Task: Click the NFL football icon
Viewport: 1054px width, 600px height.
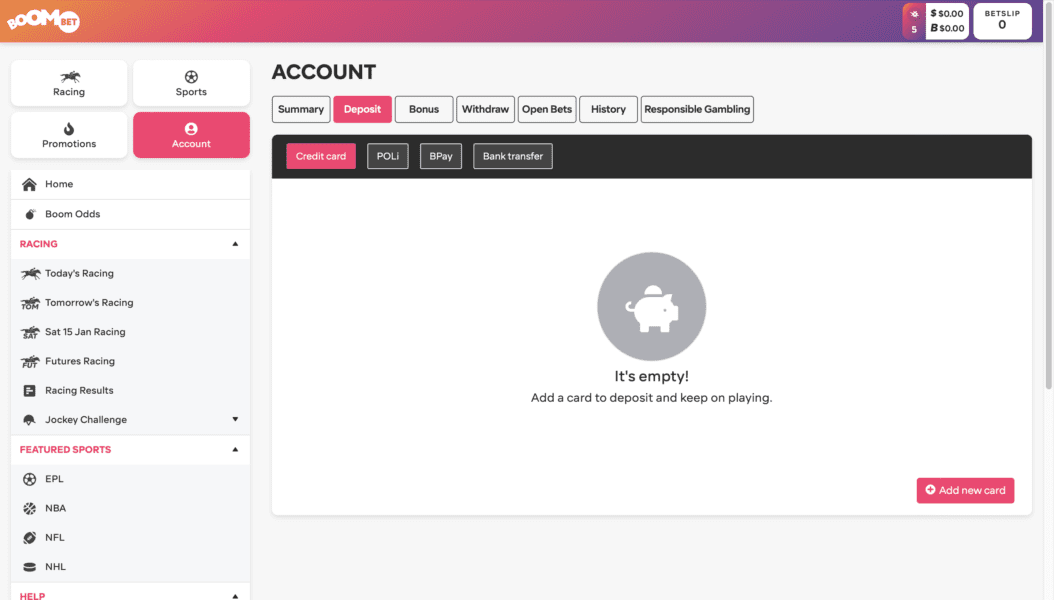Action: click(x=30, y=537)
